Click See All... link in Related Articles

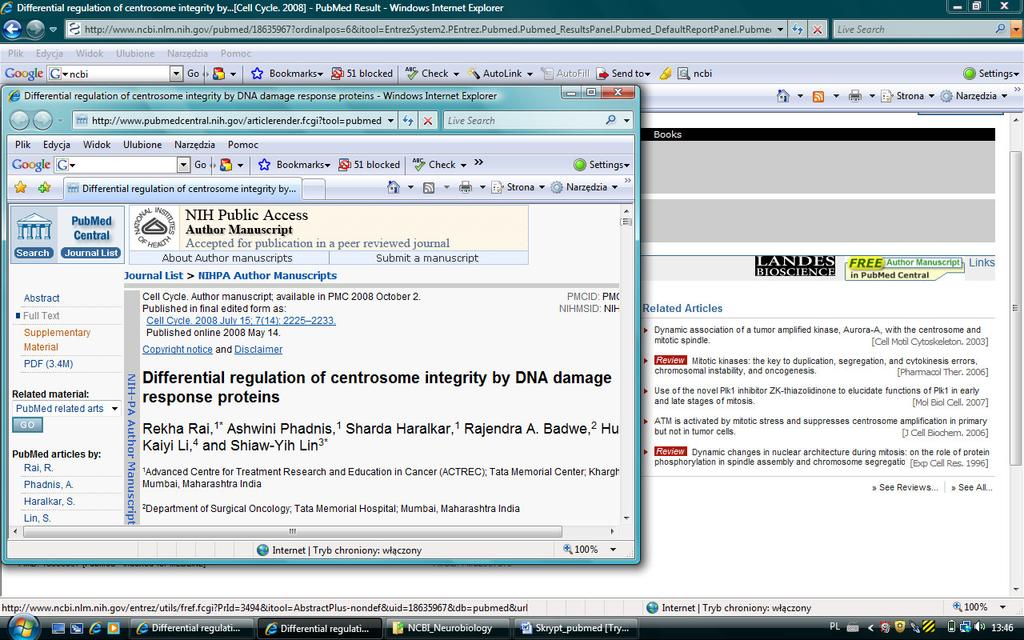coord(972,487)
